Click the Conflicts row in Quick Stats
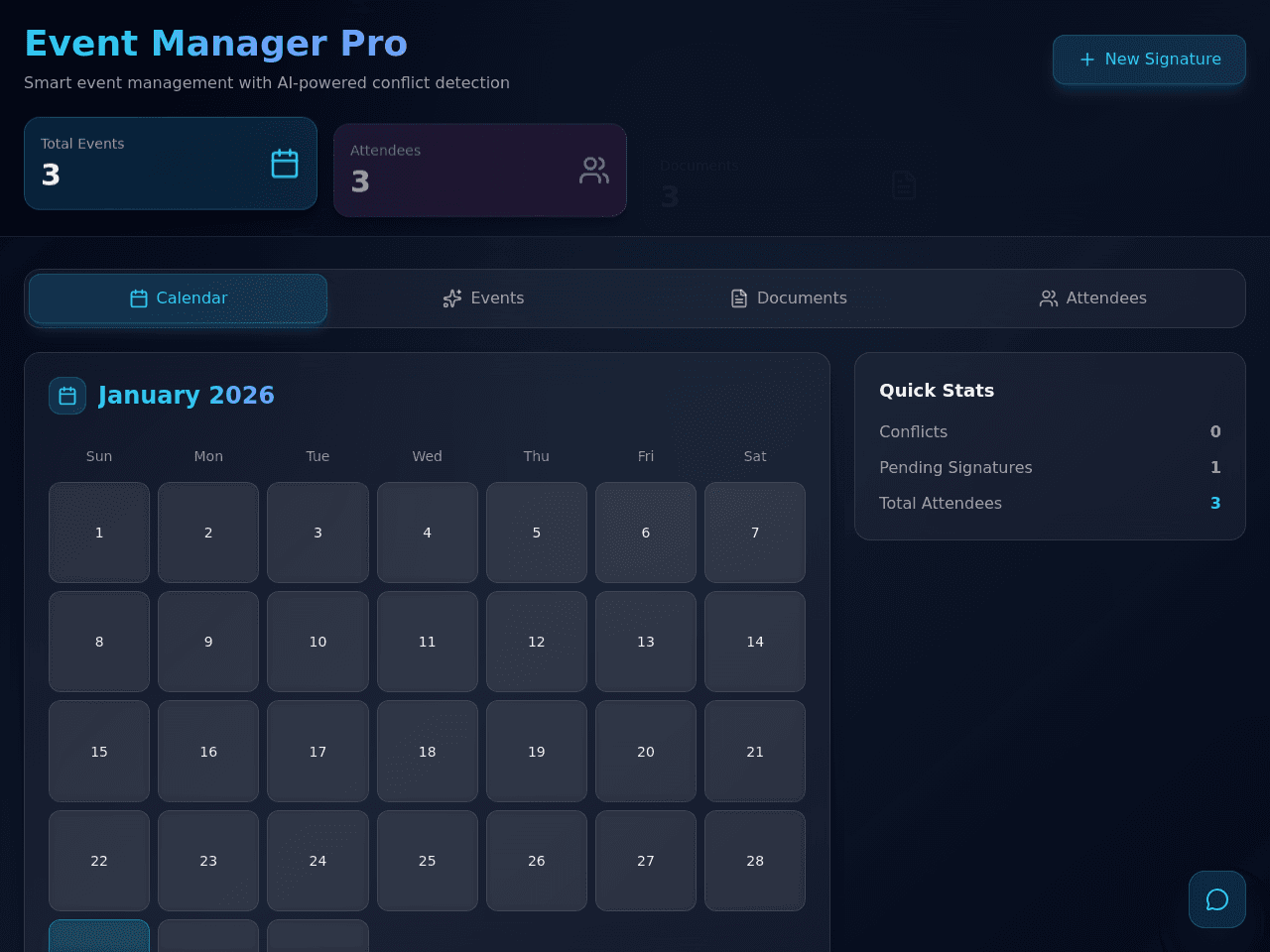The height and width of the screenshot is (952, 1270). pyautogui.click(x=1050, y=432)
